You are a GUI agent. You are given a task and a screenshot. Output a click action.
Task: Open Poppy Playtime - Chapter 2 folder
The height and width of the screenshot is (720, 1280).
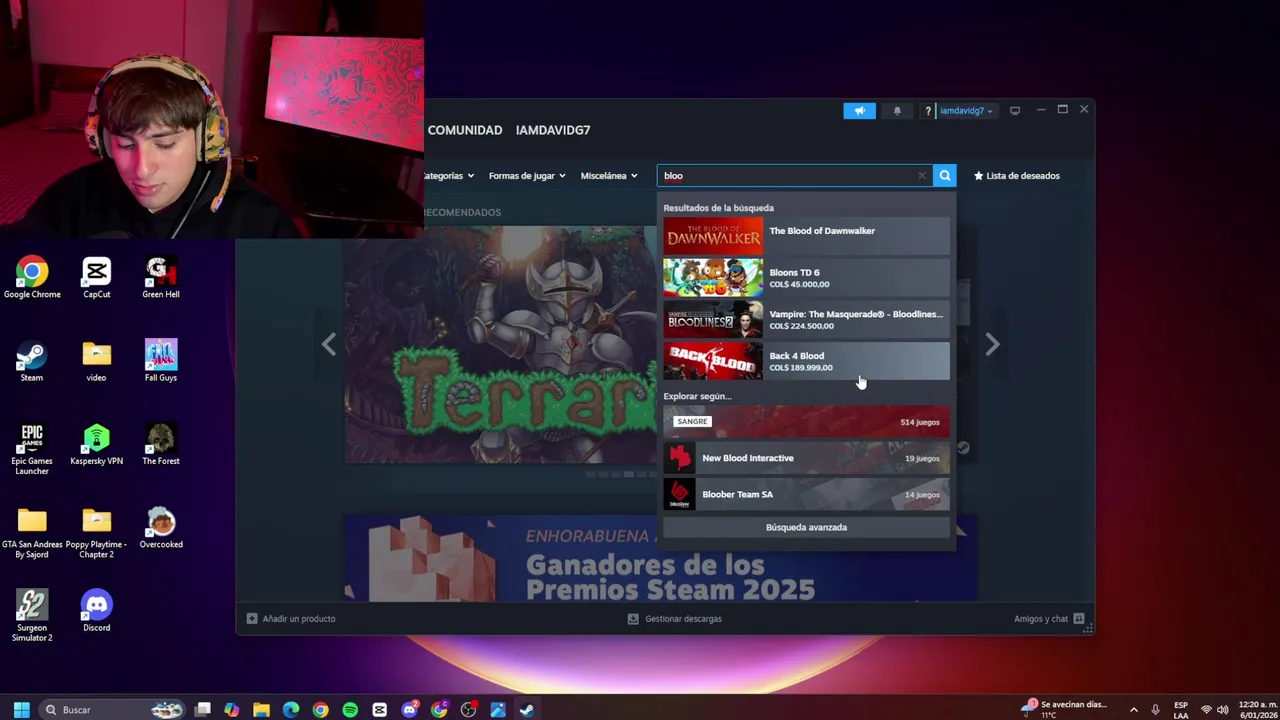tap(97, 533)
